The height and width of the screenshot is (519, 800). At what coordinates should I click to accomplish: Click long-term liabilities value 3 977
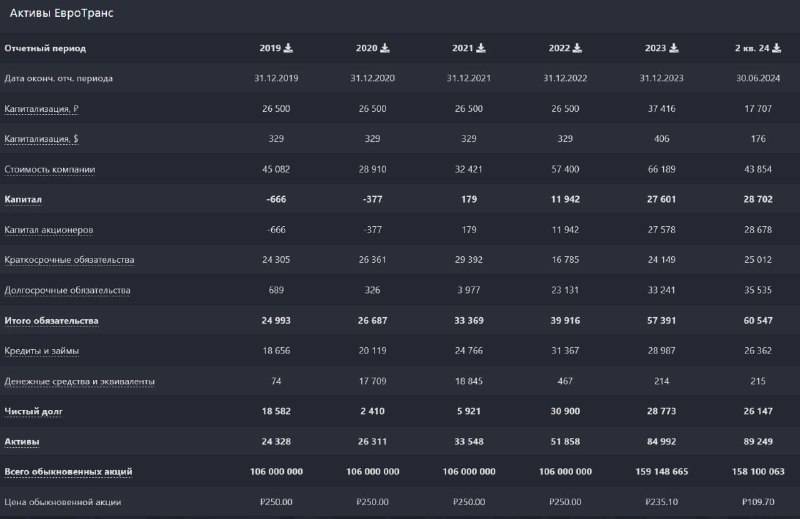tap(468, 290)
